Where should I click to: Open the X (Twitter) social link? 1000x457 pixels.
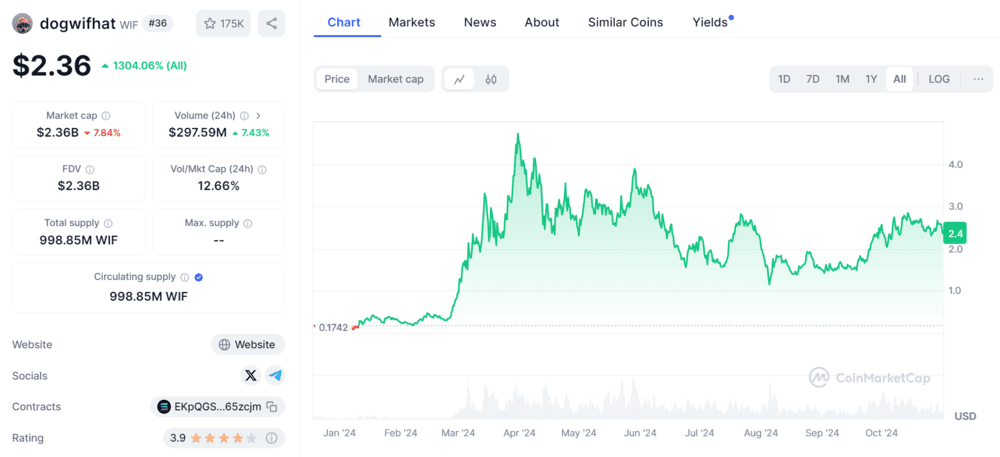point(250,375)
